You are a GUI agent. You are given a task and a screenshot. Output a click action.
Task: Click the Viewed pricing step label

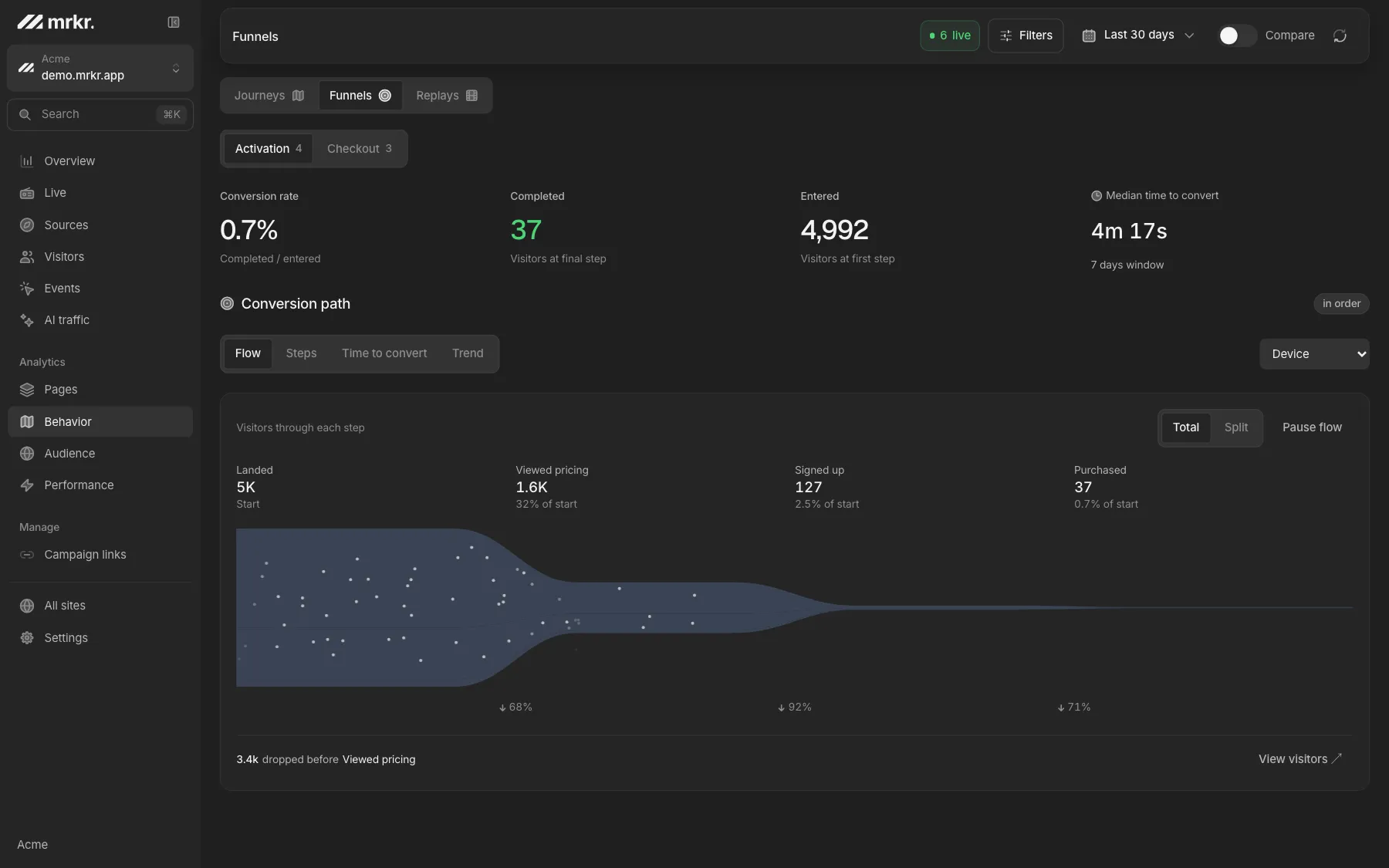click(x=552, y=471)
